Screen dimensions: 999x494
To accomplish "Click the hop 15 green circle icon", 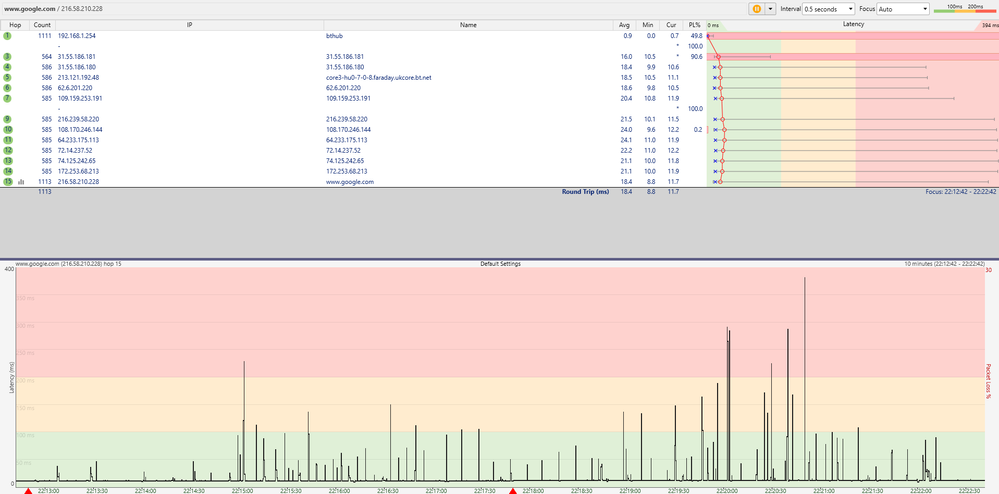I will (7, 182).
